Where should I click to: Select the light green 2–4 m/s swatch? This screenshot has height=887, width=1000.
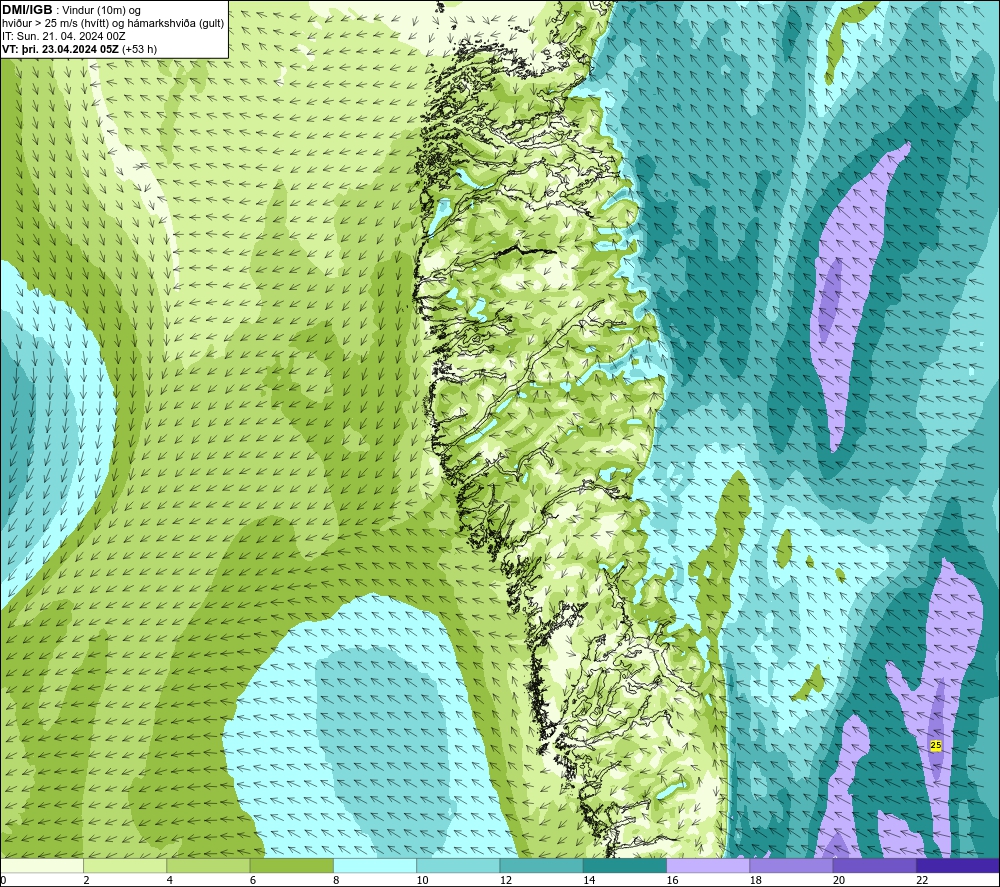125,865
